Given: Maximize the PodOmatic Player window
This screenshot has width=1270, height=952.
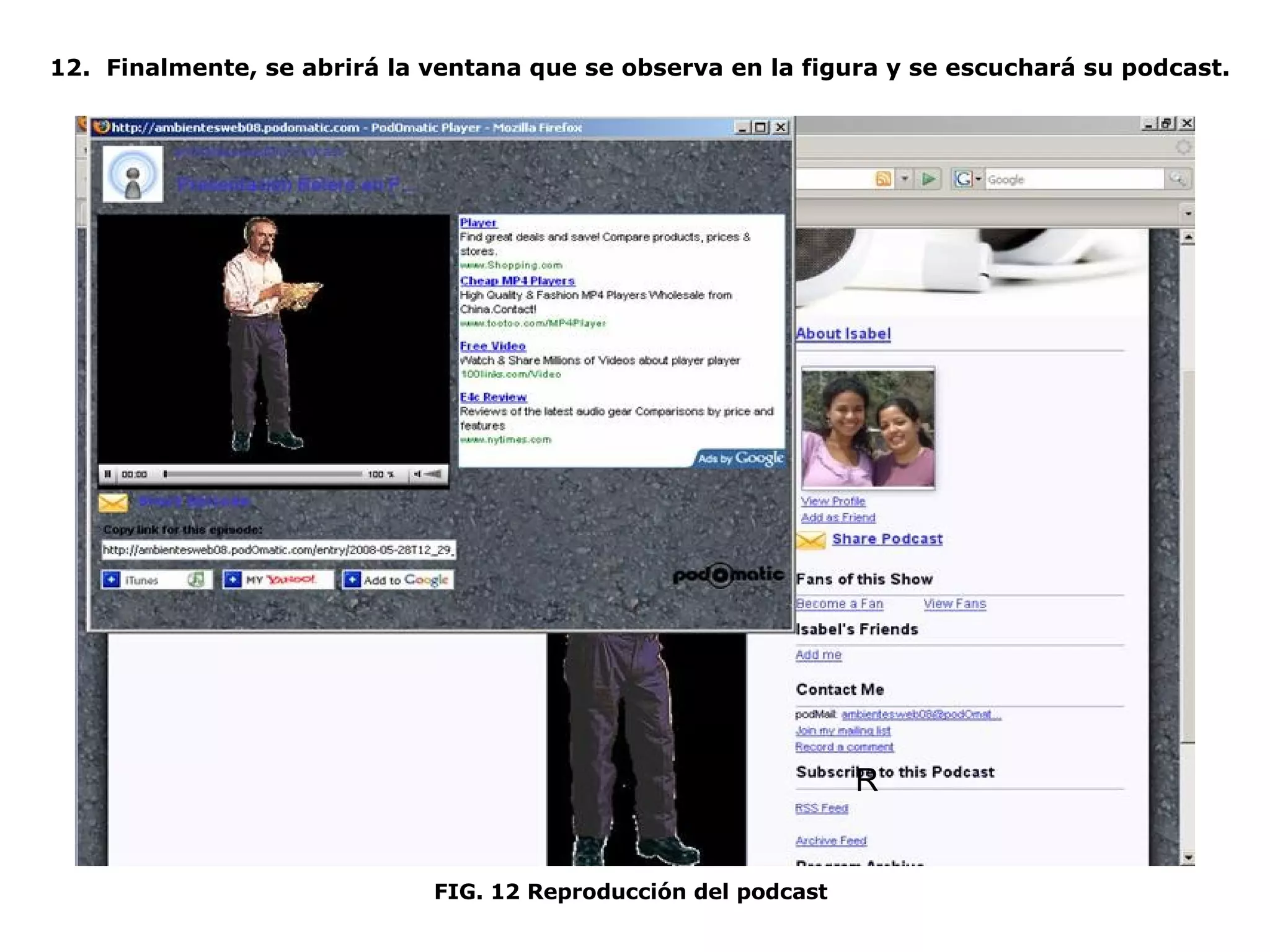Looking at the screenshot, I should tap(761, 128).
